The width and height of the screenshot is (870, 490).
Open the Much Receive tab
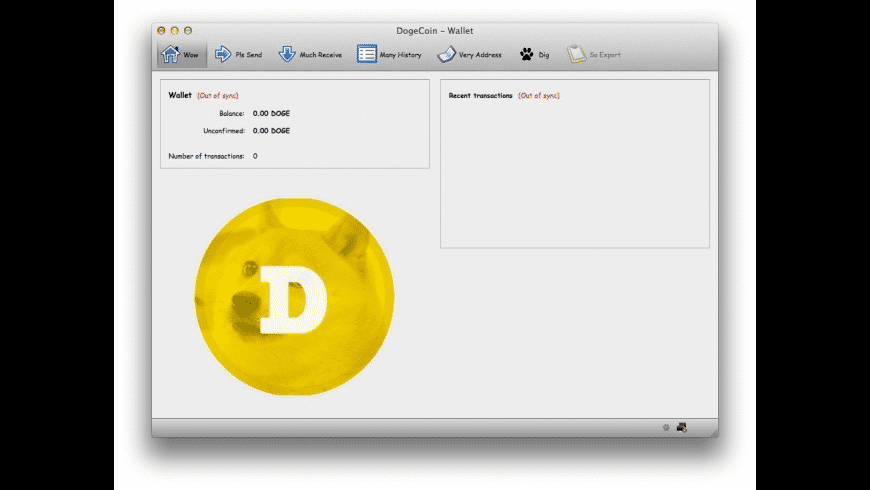(x=310, y=54)
